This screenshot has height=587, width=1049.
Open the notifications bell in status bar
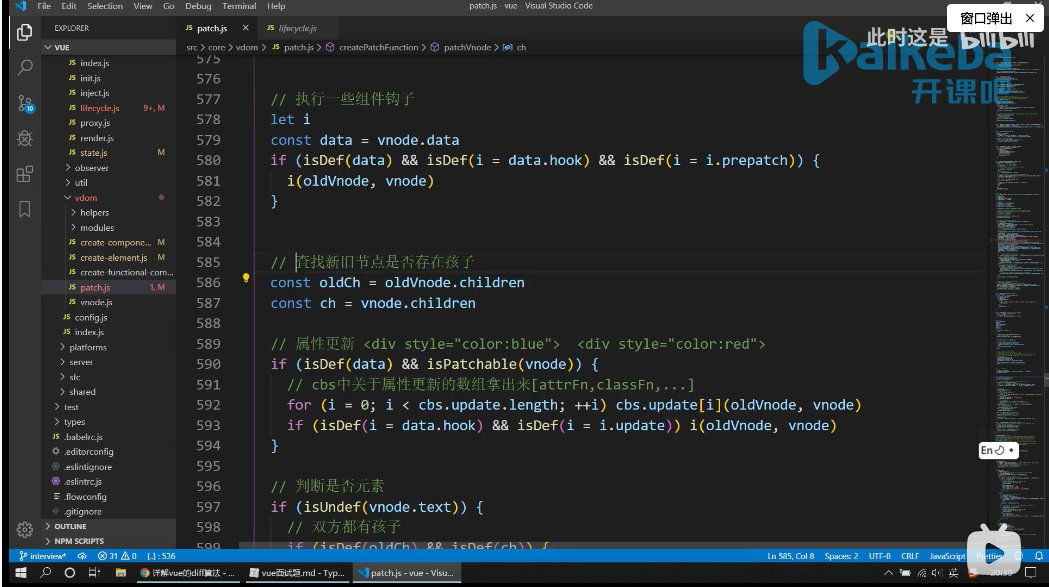[x=1038, y=556]
